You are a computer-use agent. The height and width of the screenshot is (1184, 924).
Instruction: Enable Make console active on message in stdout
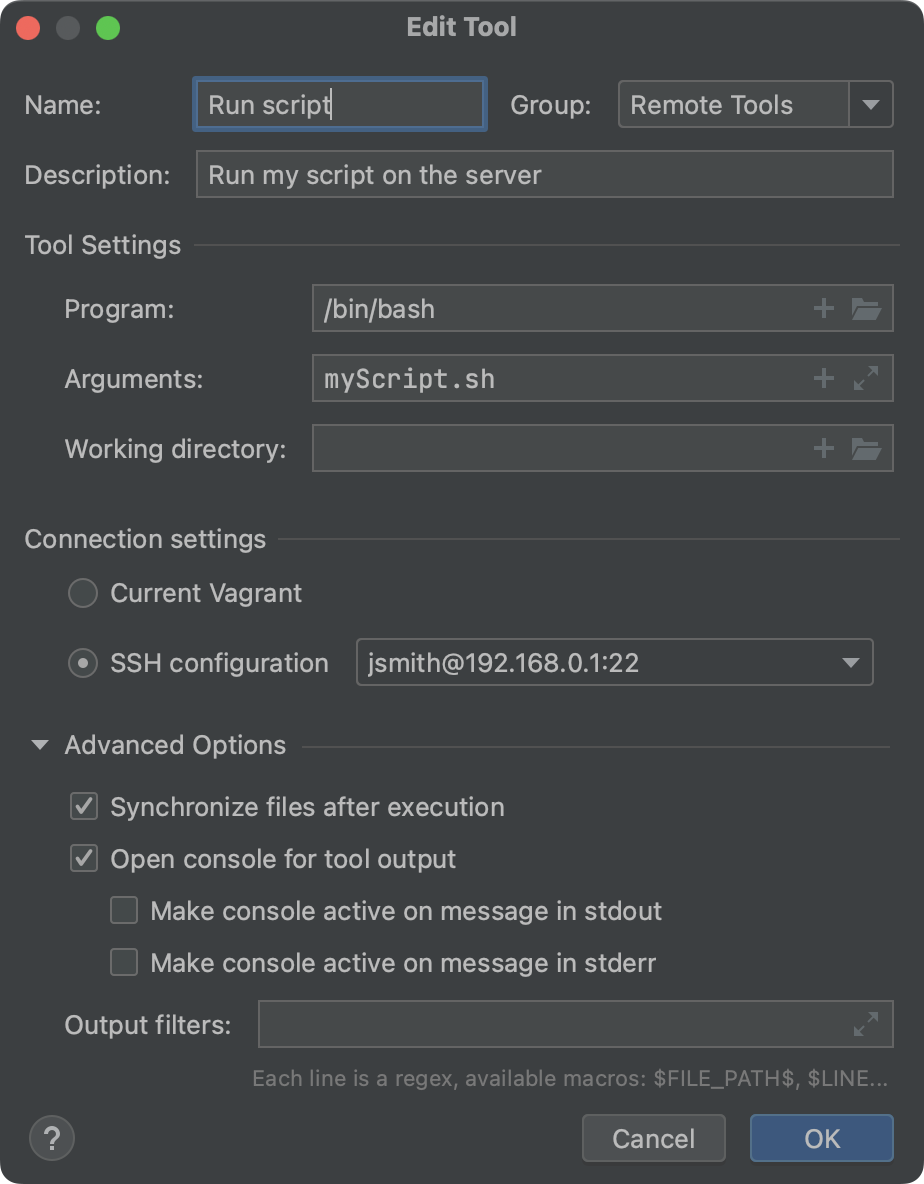point(123,910)
